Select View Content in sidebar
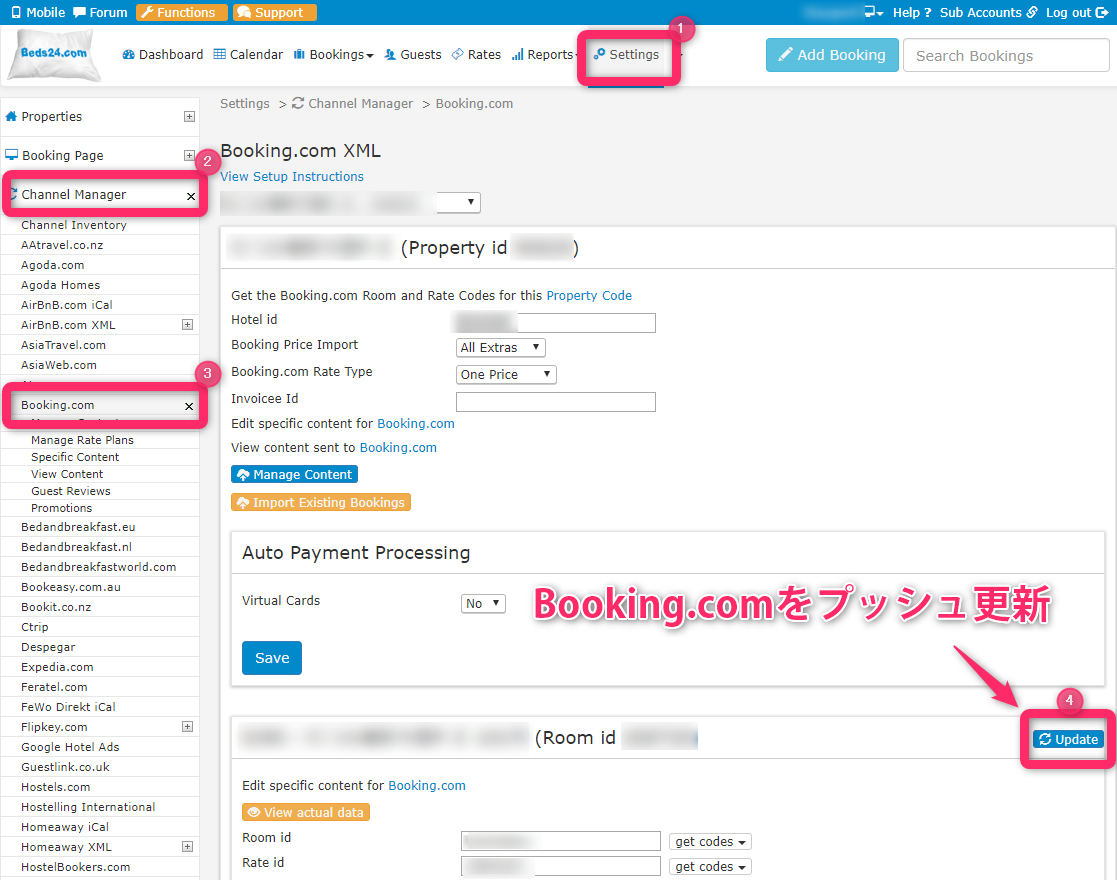The width and height of the screenshot is (1117, 880). [x=68, y=474]
